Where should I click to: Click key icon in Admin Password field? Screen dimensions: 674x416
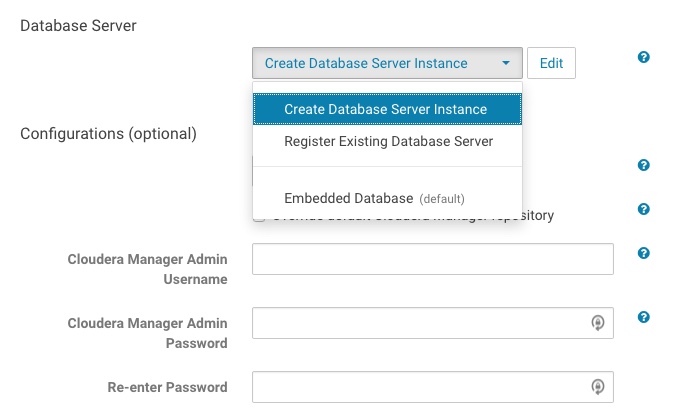click(597, 323)
